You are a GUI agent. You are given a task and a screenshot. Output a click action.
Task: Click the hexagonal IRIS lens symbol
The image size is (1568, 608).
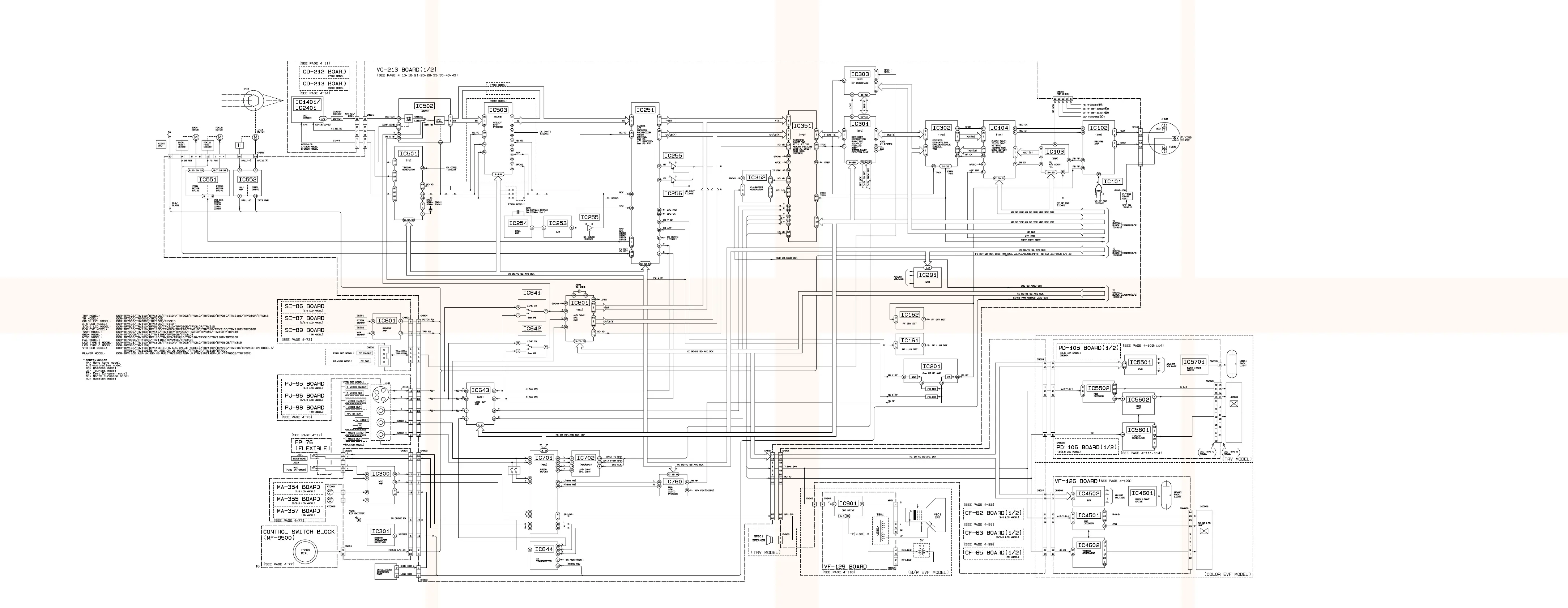point(254,101)
